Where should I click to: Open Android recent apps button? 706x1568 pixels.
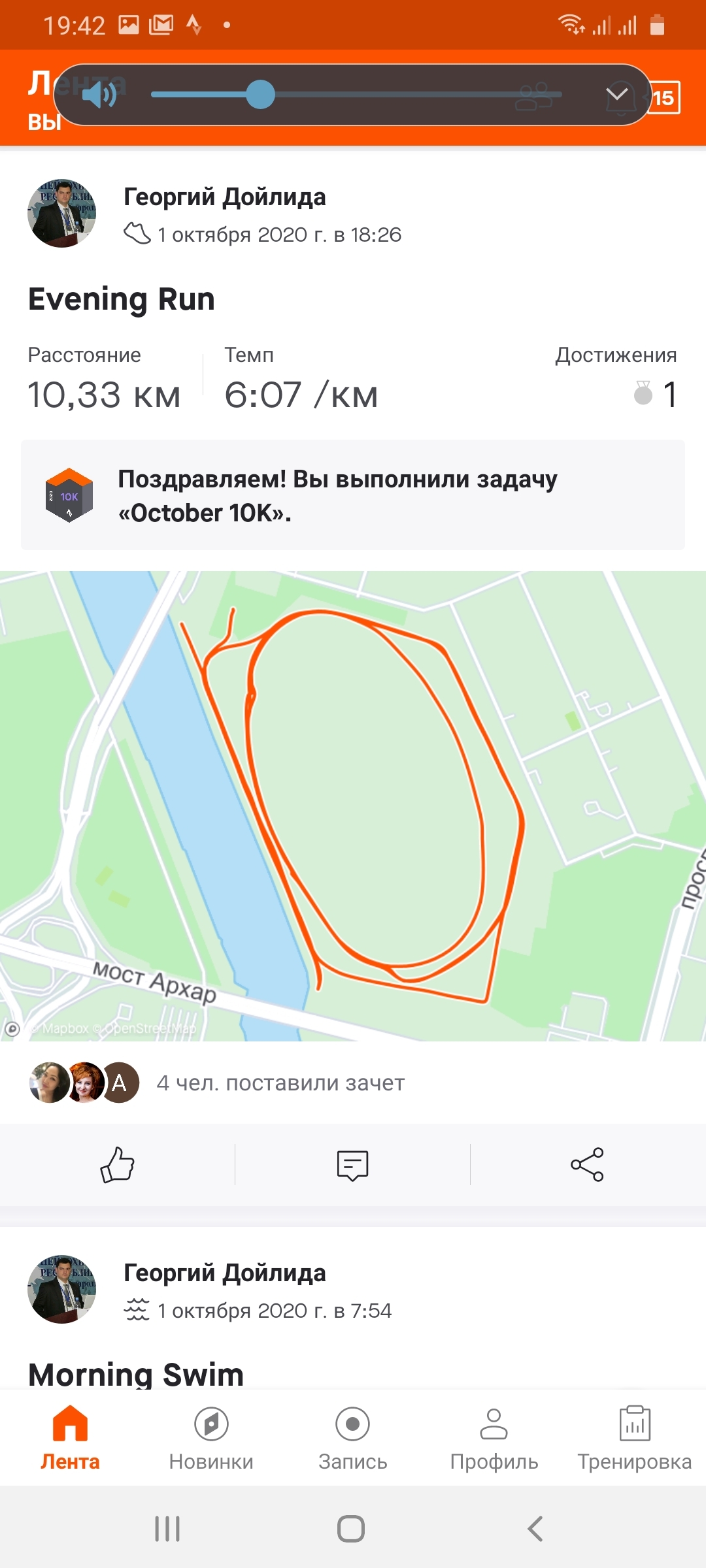coord(167,1529)
